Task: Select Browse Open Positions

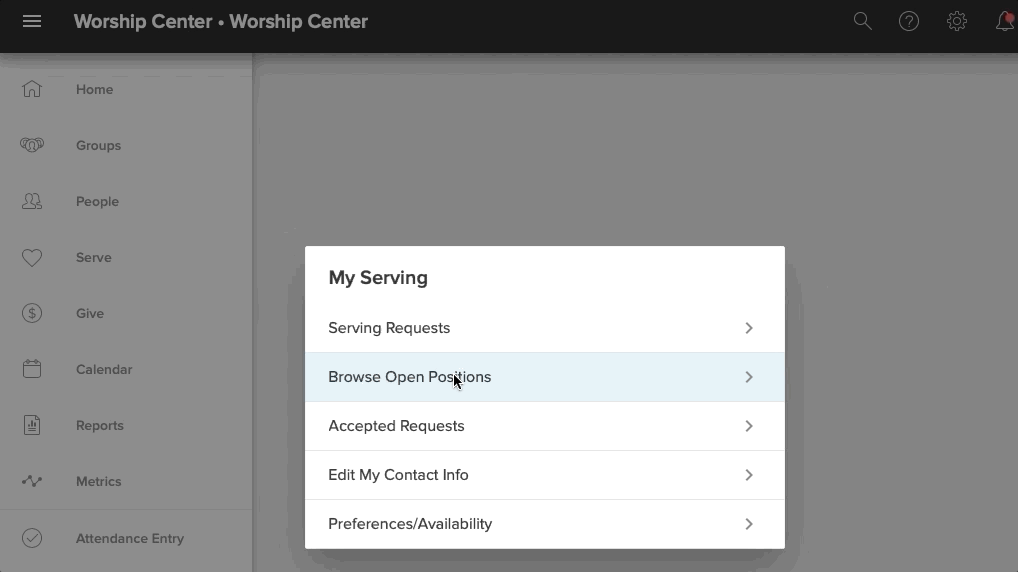Action: click(545, 377)
